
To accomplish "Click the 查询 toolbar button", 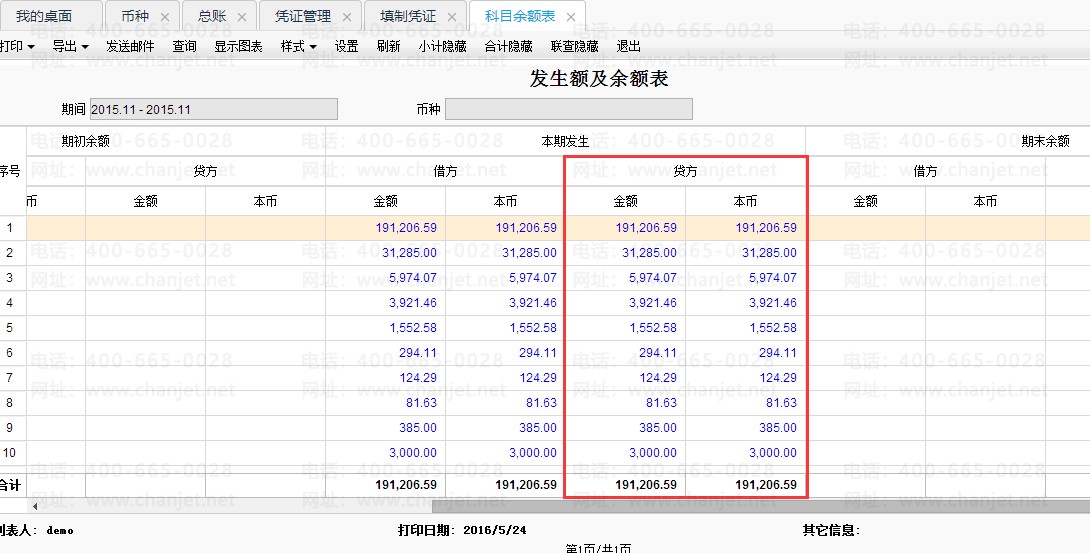I will 184,46.
